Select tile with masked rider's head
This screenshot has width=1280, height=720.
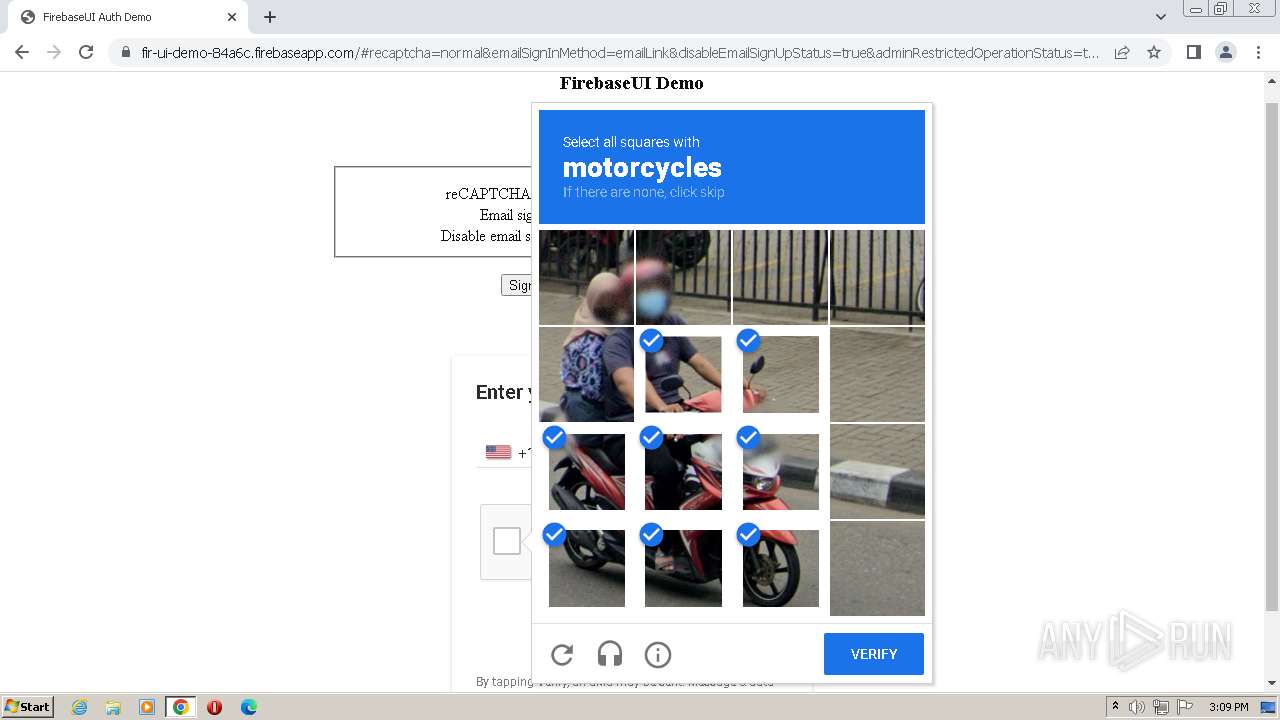[683, 277]
